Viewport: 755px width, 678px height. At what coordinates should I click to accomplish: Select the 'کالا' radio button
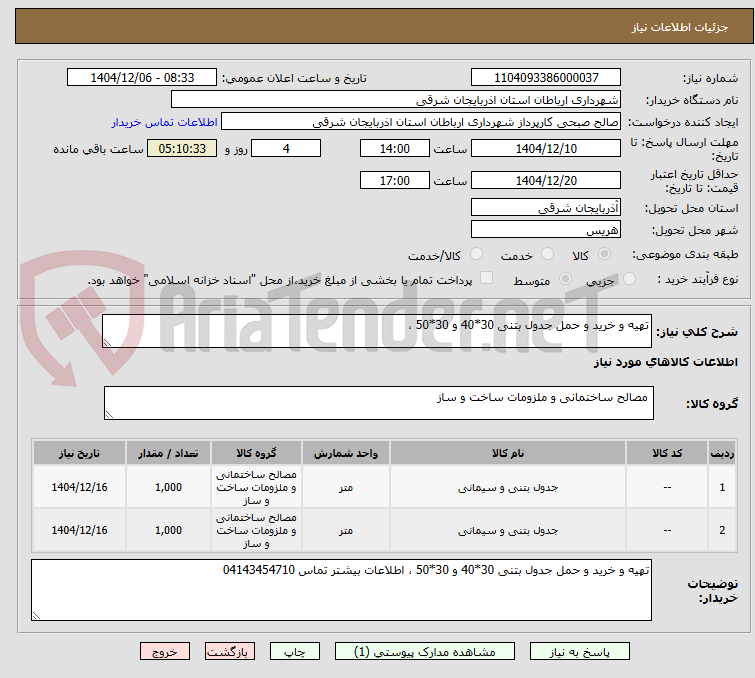pyautogui.click(x=604, y=253)
